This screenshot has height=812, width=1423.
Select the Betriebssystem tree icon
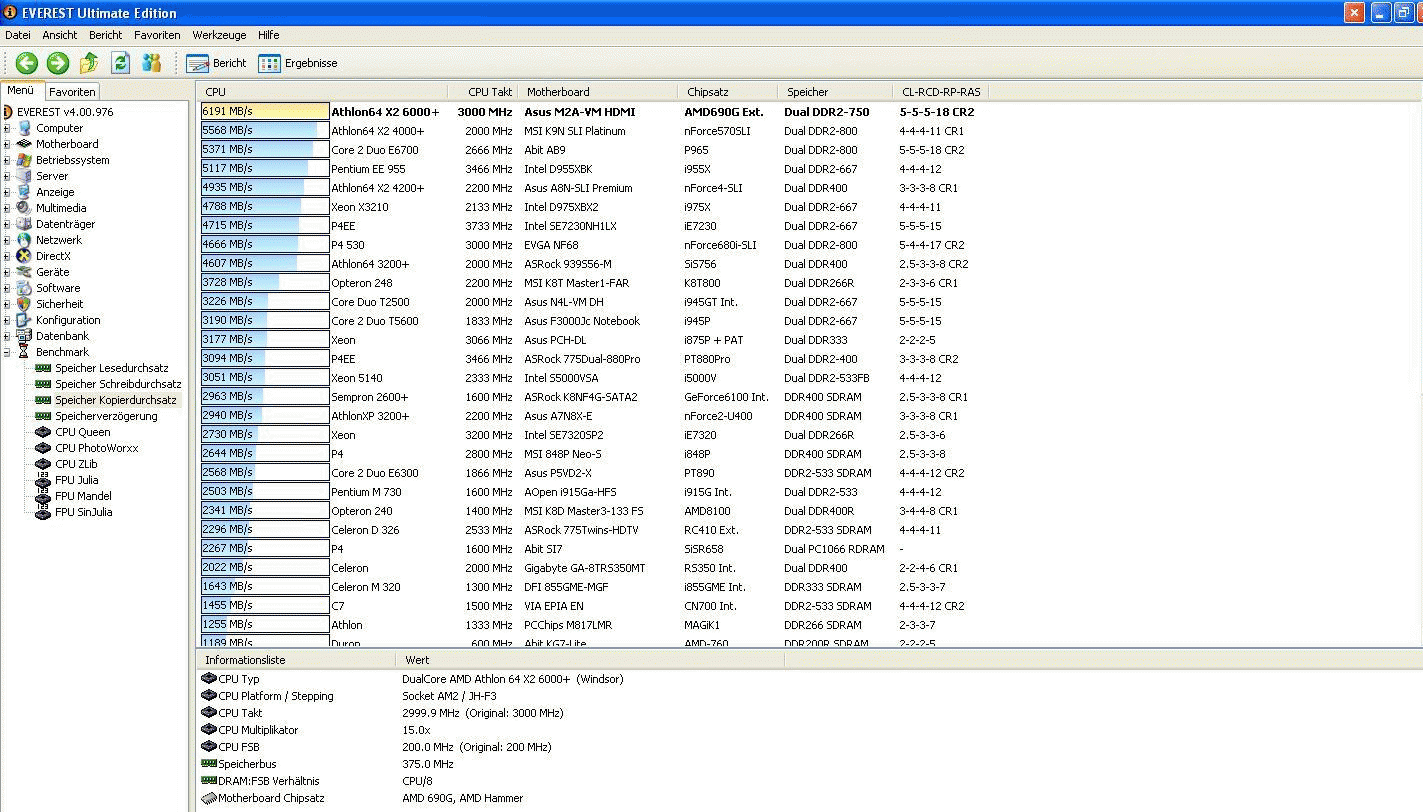coord(25,160)
